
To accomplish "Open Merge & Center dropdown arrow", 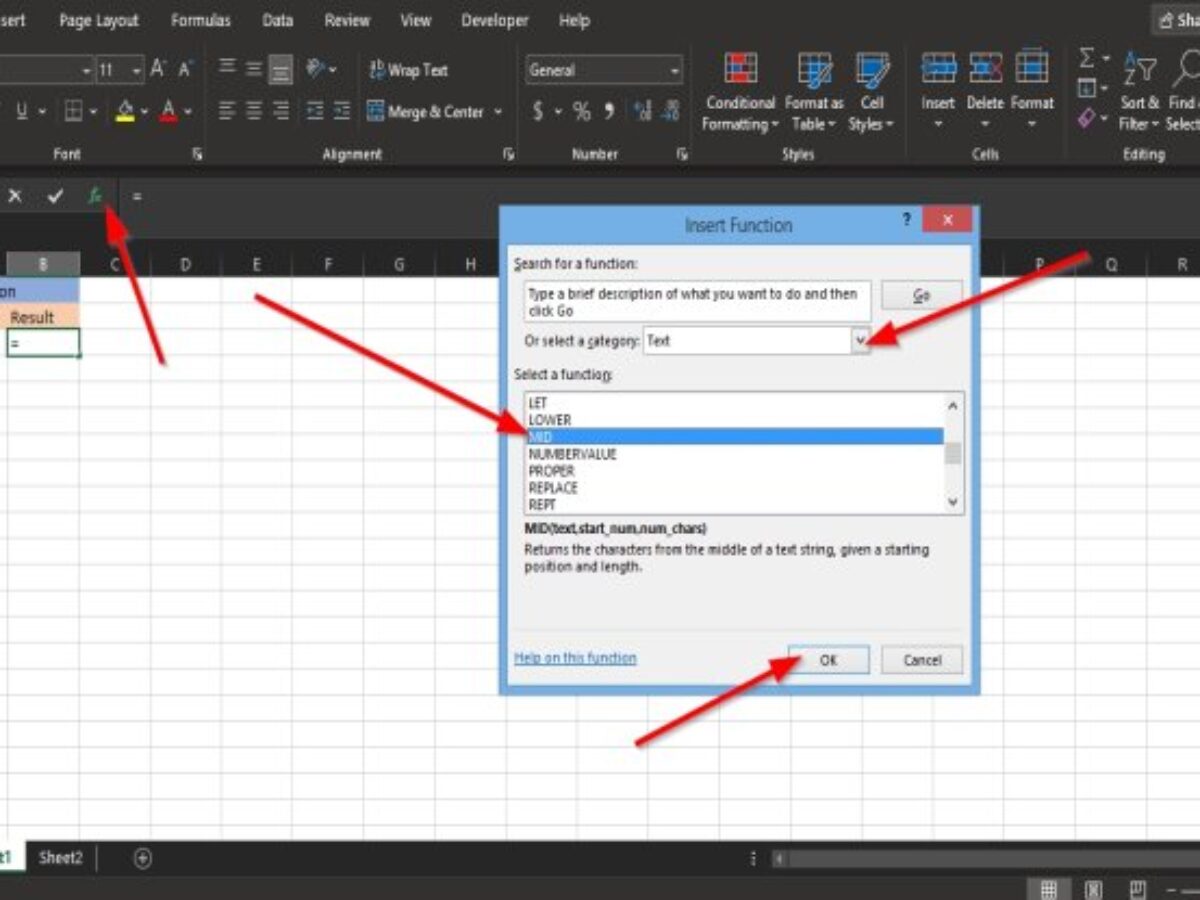I will point(498,112).
